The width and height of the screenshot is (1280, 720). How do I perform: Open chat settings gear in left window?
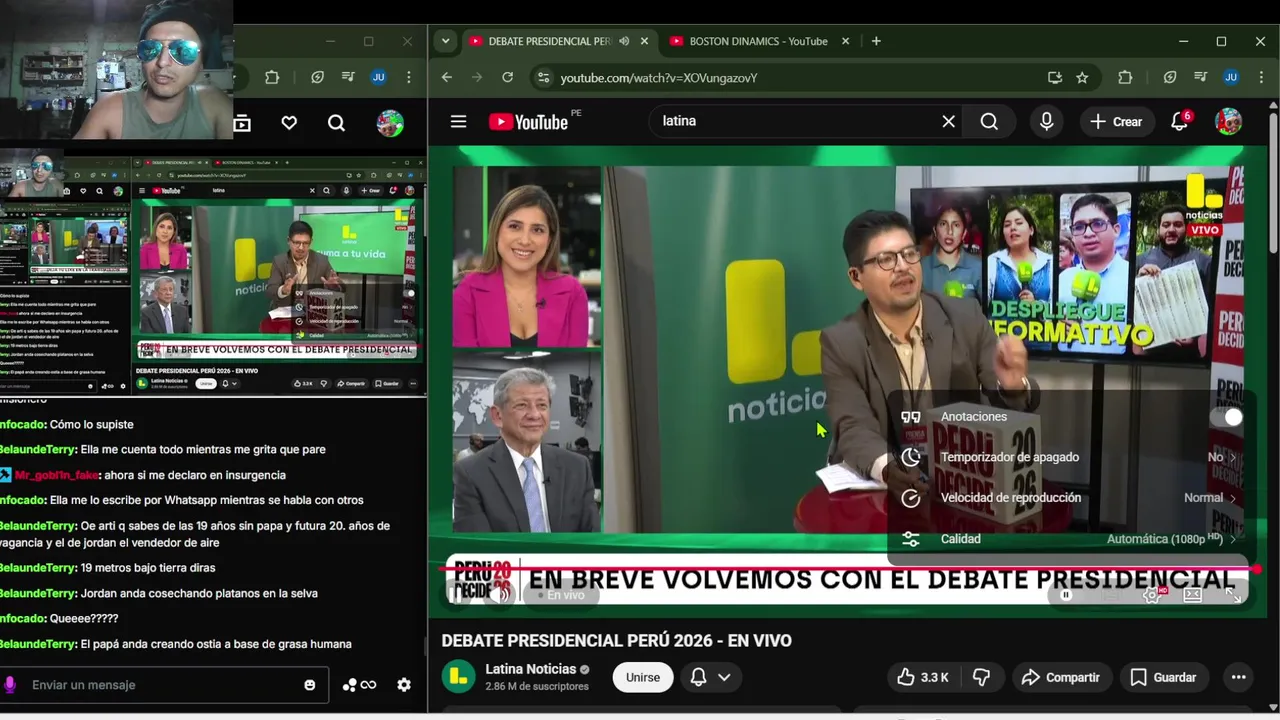pos(404,685)
